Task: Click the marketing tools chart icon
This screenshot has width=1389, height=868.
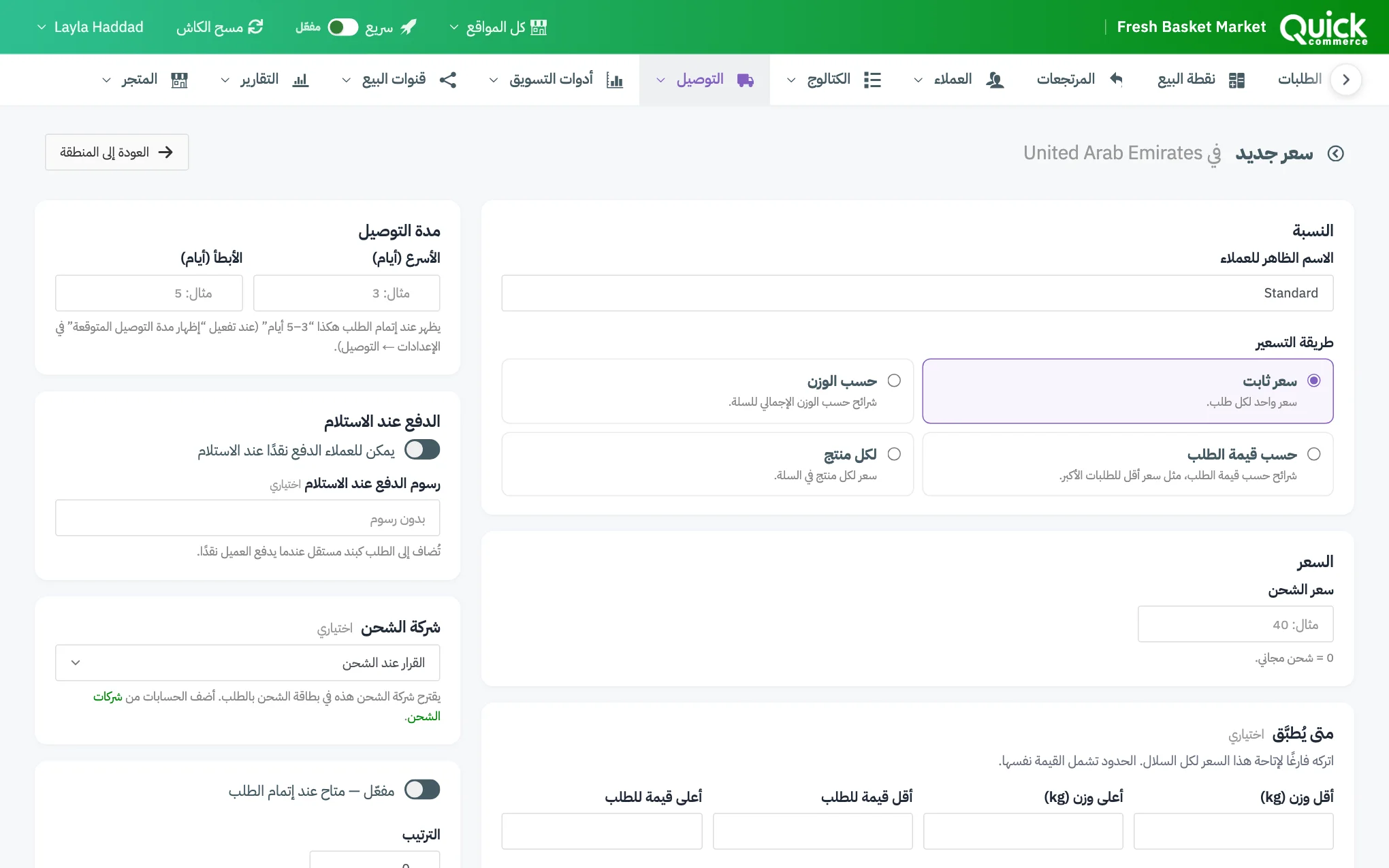Action: pyautogui.click(x=615, y=80)
